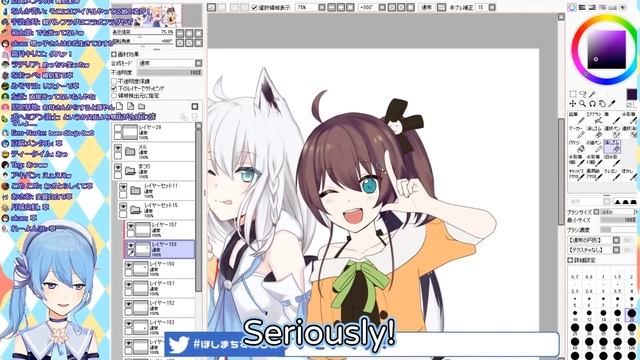
Task: Hide the まつり folder layer
Action: [118, 167]
